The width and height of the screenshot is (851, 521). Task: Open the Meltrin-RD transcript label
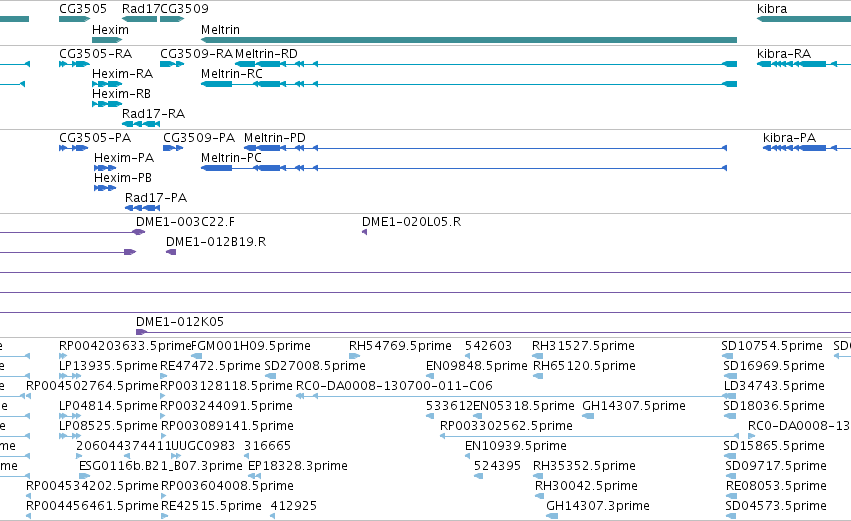tap(266, 54)
